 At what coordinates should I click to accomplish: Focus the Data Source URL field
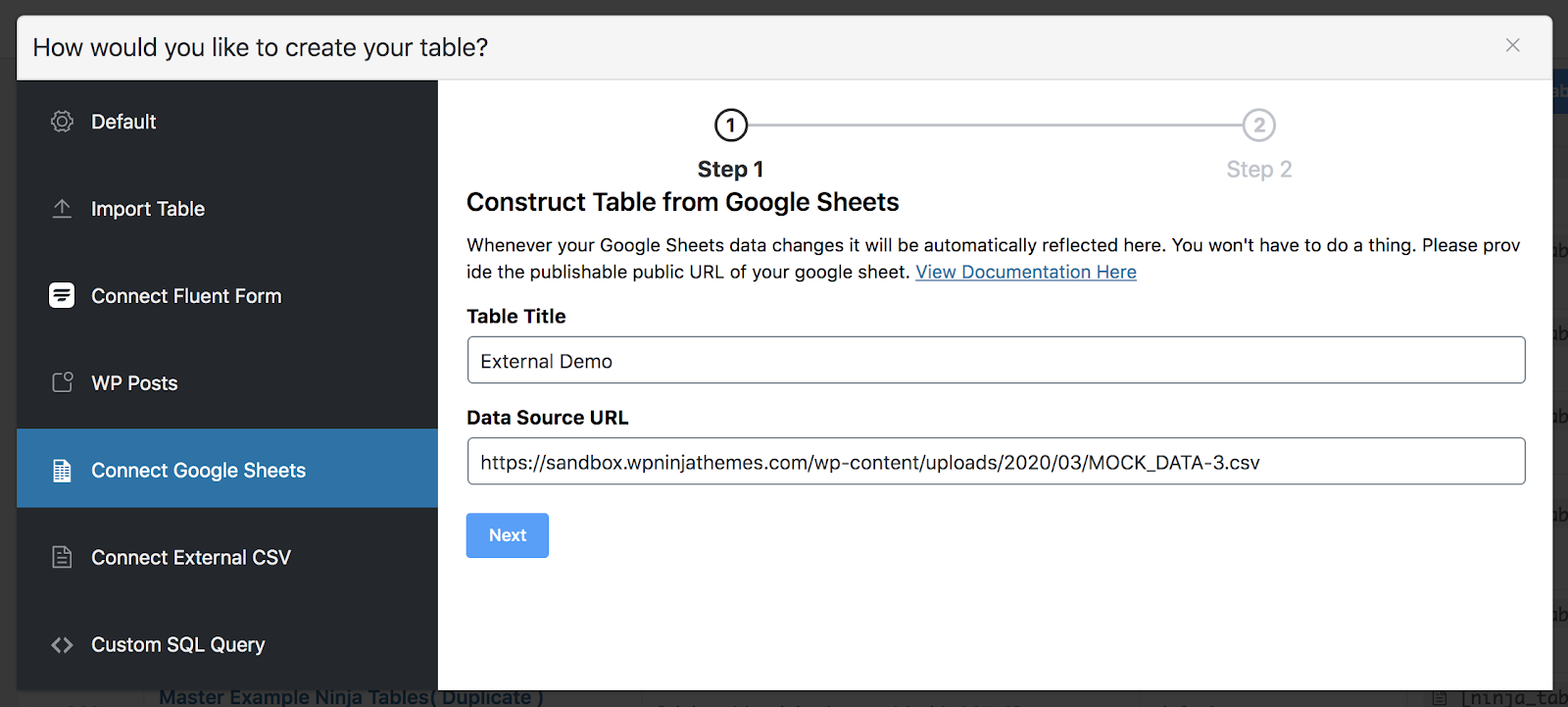click(x=996, y=461)
